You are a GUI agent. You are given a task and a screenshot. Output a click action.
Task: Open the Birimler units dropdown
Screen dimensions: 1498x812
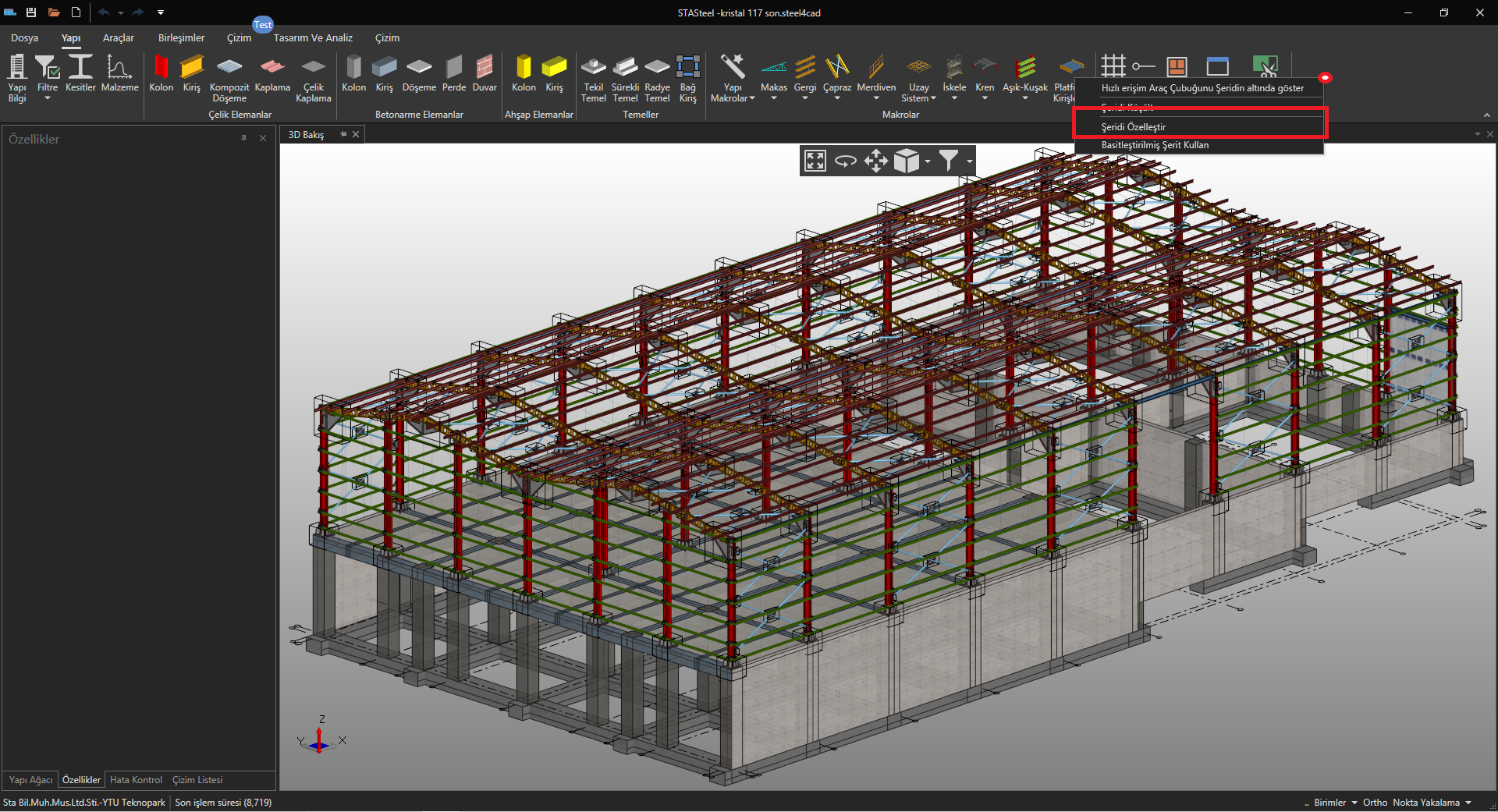1335,803
